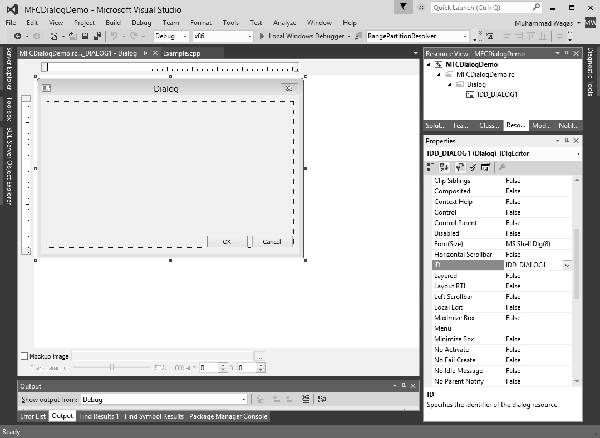Click the Control Events lightning icon
Screen dimensions: 600x438
click(x=473, y=167)
